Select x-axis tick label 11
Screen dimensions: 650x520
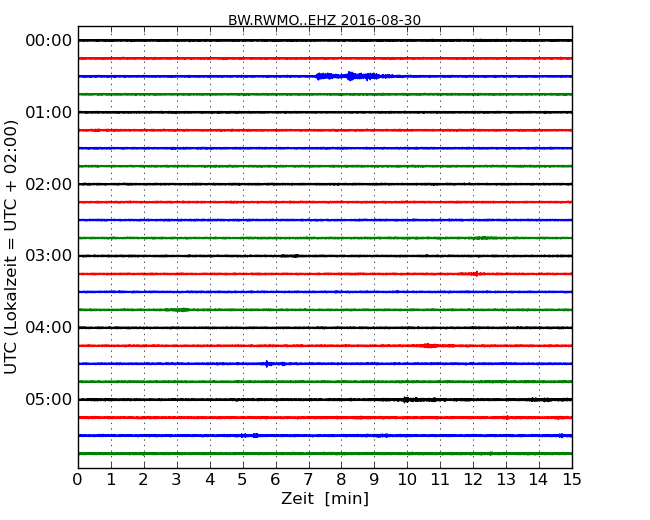(440, 480)
